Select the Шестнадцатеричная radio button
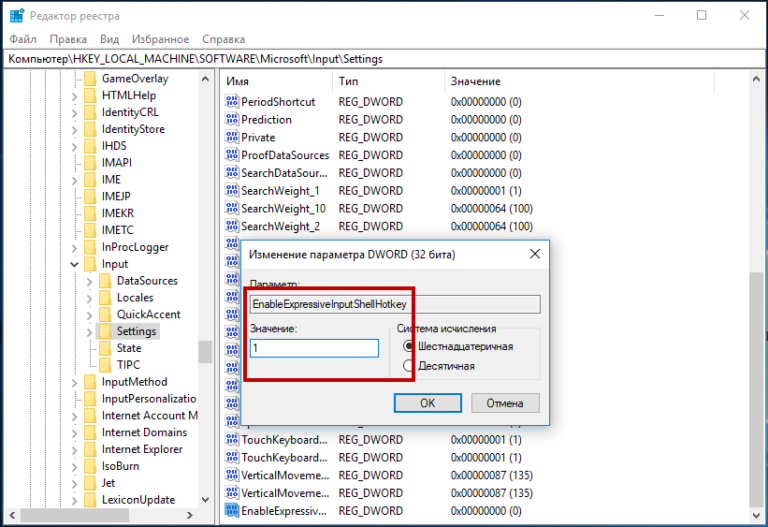The image size is (768, 527). [408, 346]
